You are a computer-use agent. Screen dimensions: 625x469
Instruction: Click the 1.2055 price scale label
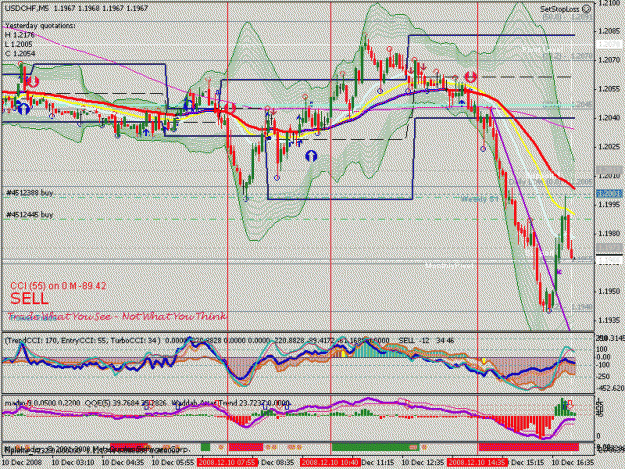(x=610, y=89)
